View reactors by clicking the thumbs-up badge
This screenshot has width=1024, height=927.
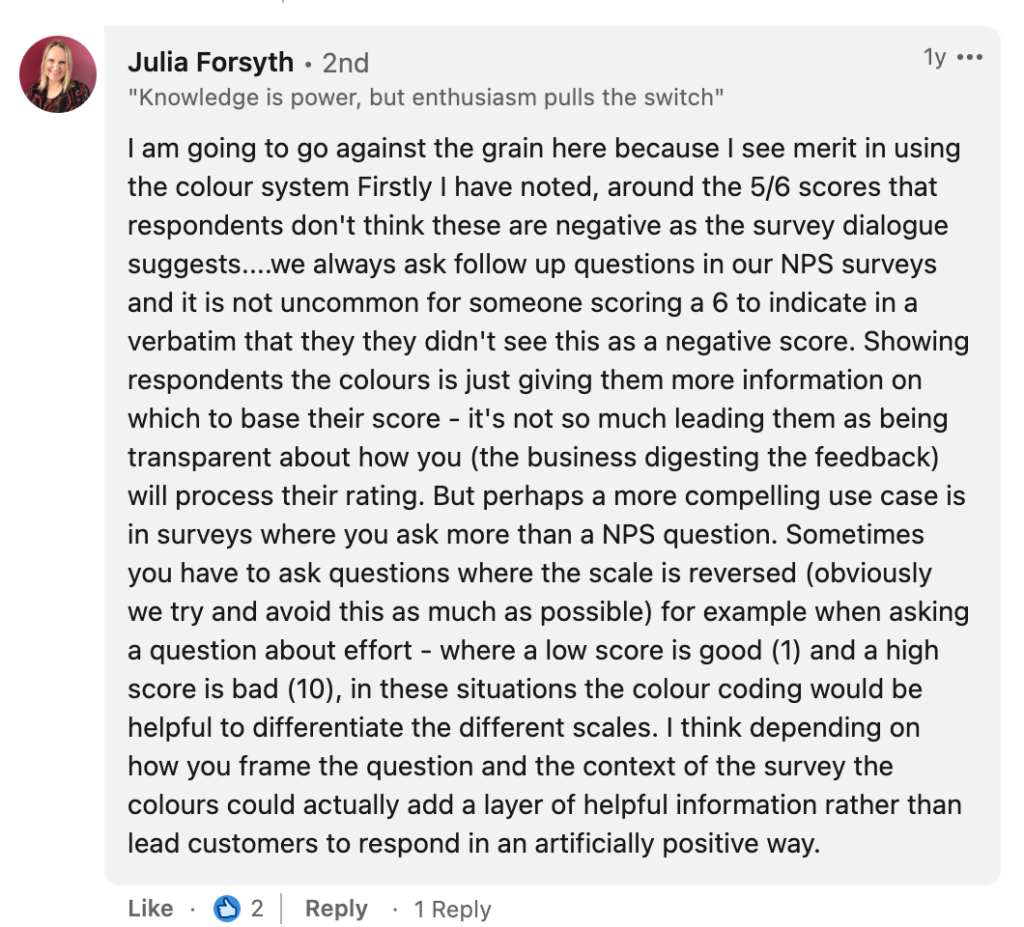pyautogui.click(x=226, y=908)
